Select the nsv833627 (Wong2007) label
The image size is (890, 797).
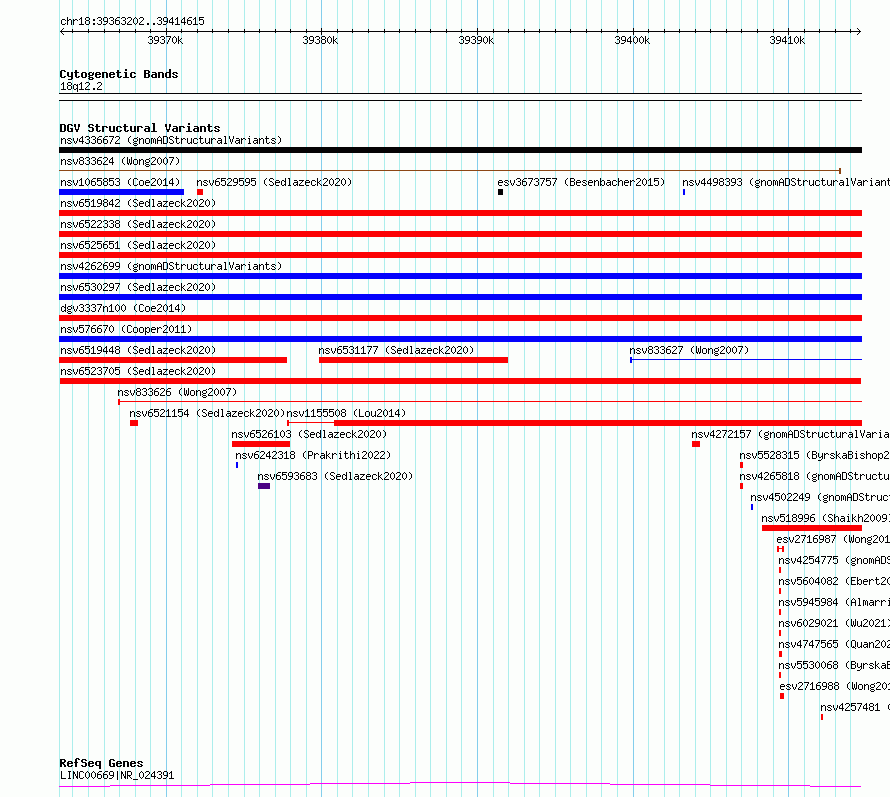pyautogui.click(x=689, y=350)
